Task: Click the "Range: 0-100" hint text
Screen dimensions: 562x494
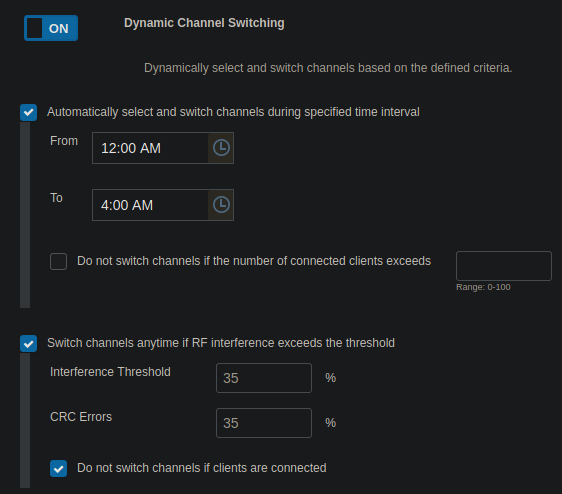Action: tap(483, 287)
